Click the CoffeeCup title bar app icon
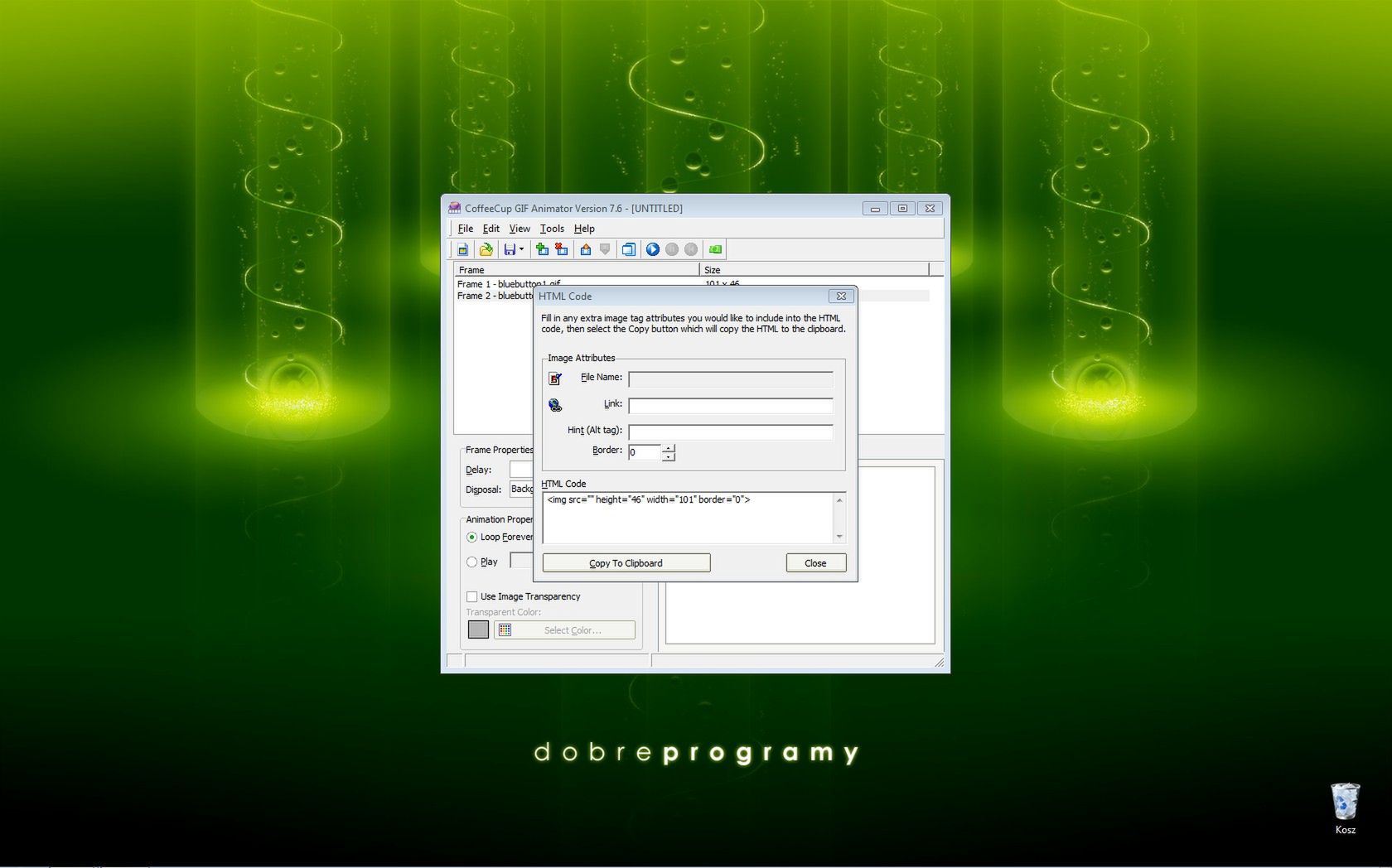 454,208
